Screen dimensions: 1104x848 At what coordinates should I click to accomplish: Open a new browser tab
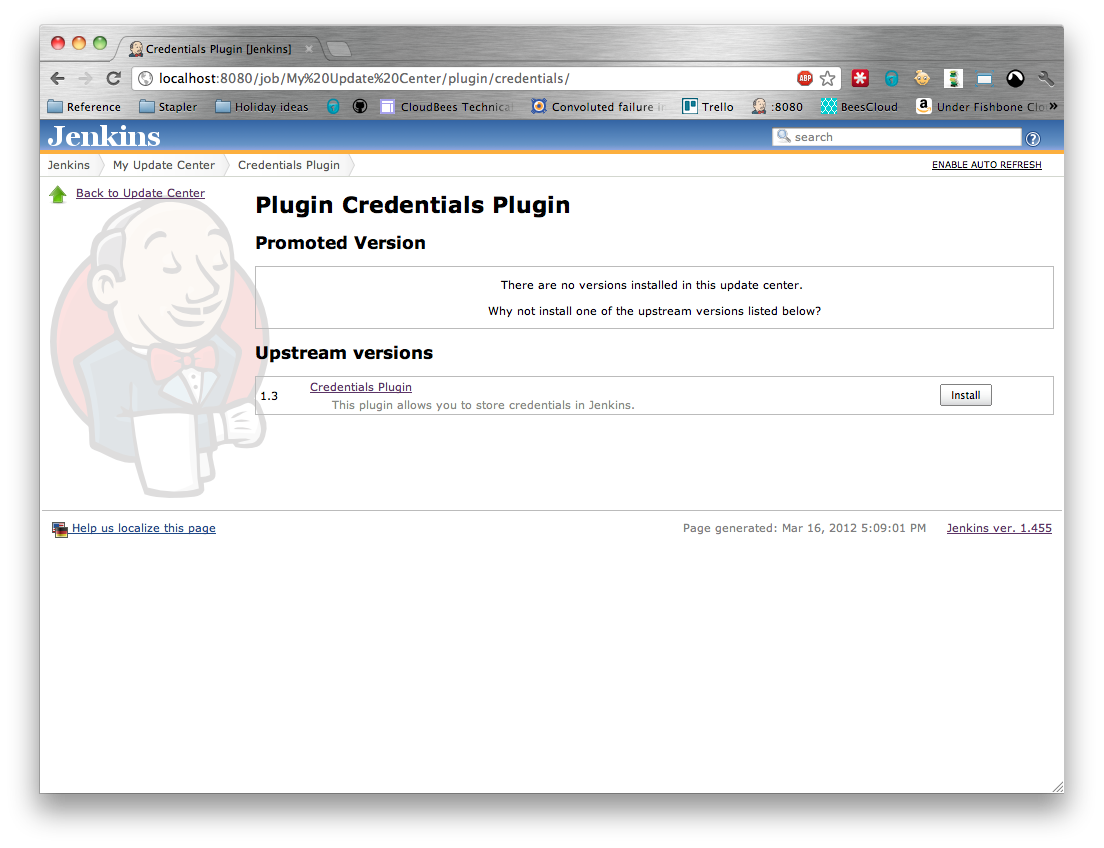coord(339,49)
